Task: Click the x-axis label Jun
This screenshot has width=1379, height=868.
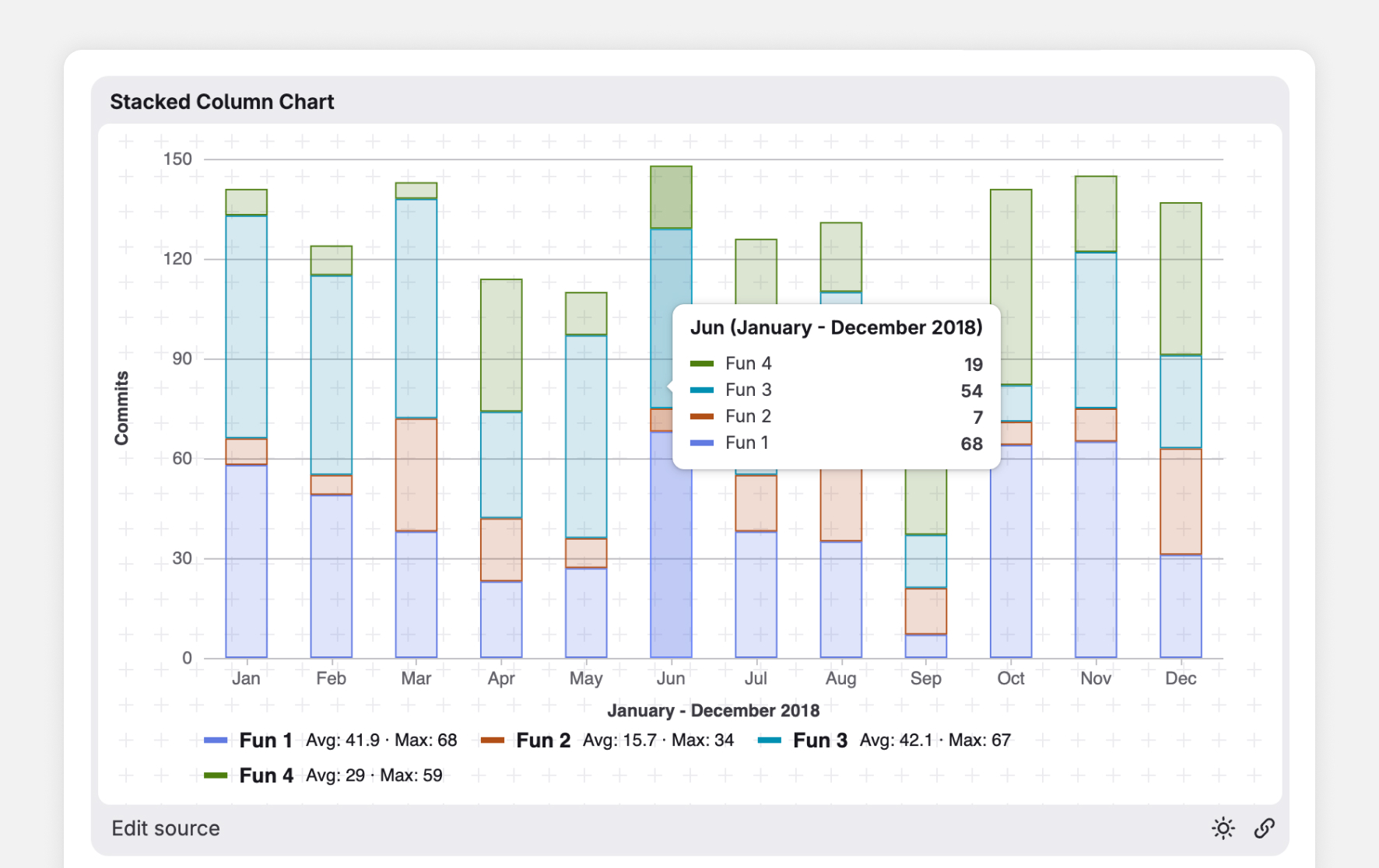Action: [671, 678]
